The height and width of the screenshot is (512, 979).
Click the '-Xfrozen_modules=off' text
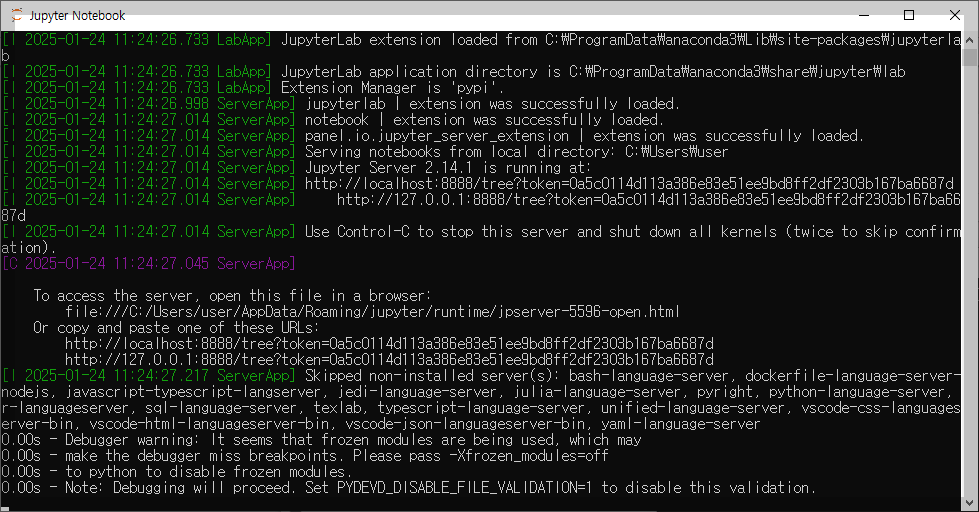pos(529,456)
